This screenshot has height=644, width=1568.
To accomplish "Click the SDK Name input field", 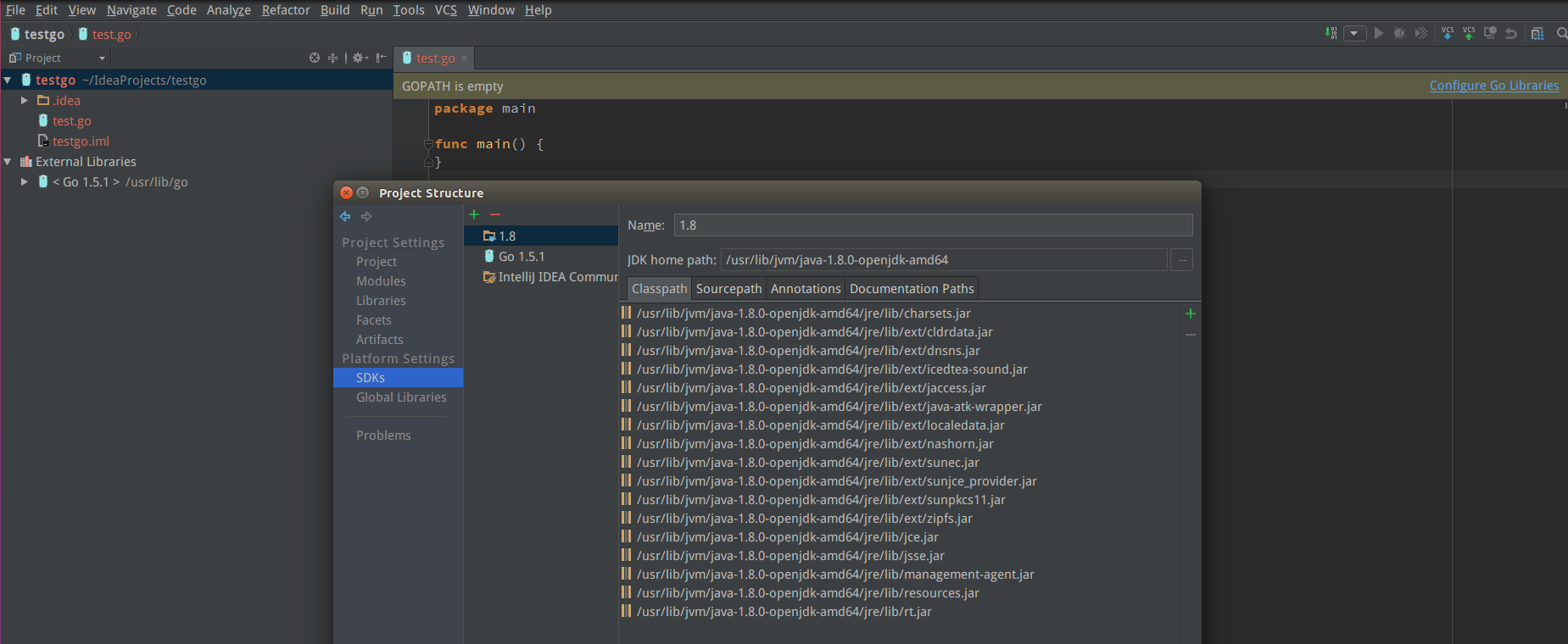I will tap(933, 225).
